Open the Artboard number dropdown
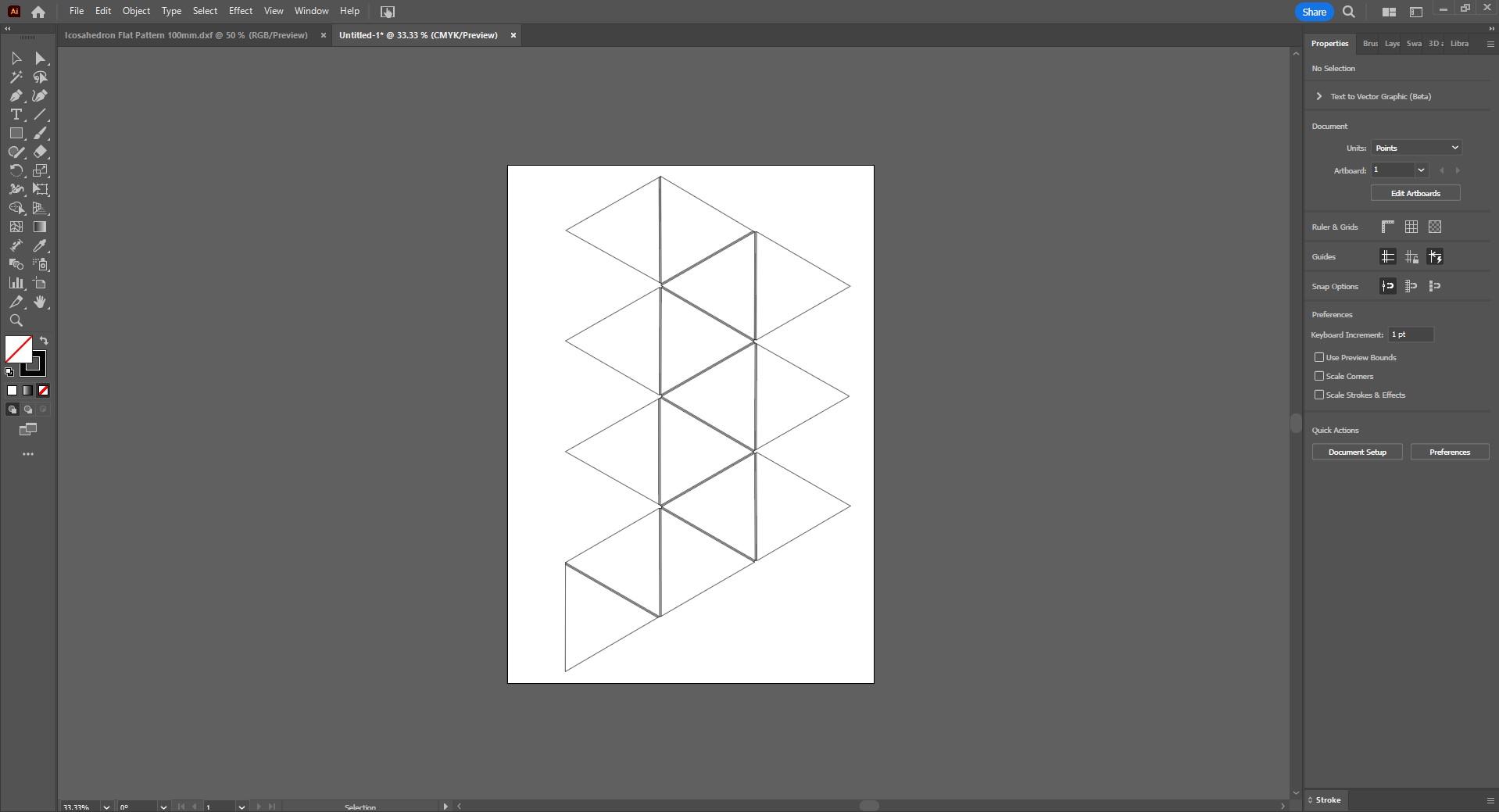Screen dimensions: 1499x812 tap(1421, 170)
